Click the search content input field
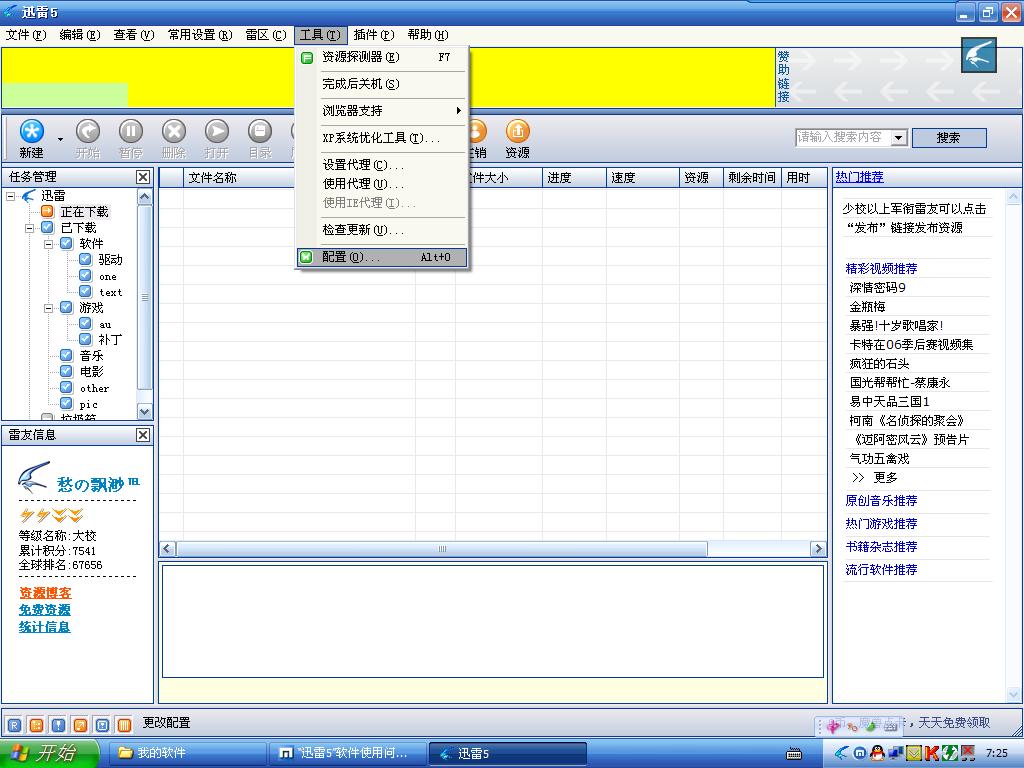 [843, 138]
